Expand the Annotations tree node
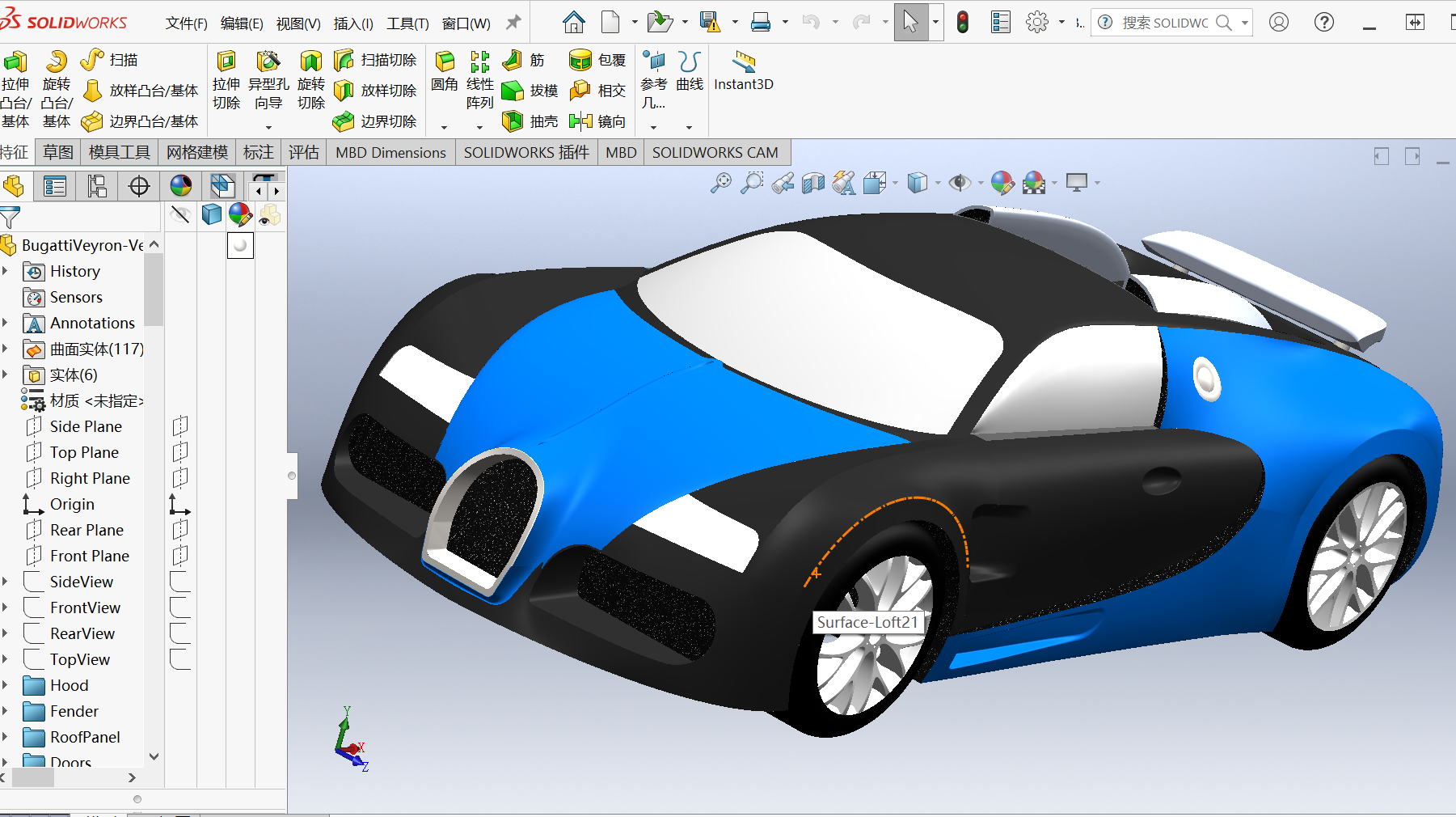 click(x=6, y=323)
